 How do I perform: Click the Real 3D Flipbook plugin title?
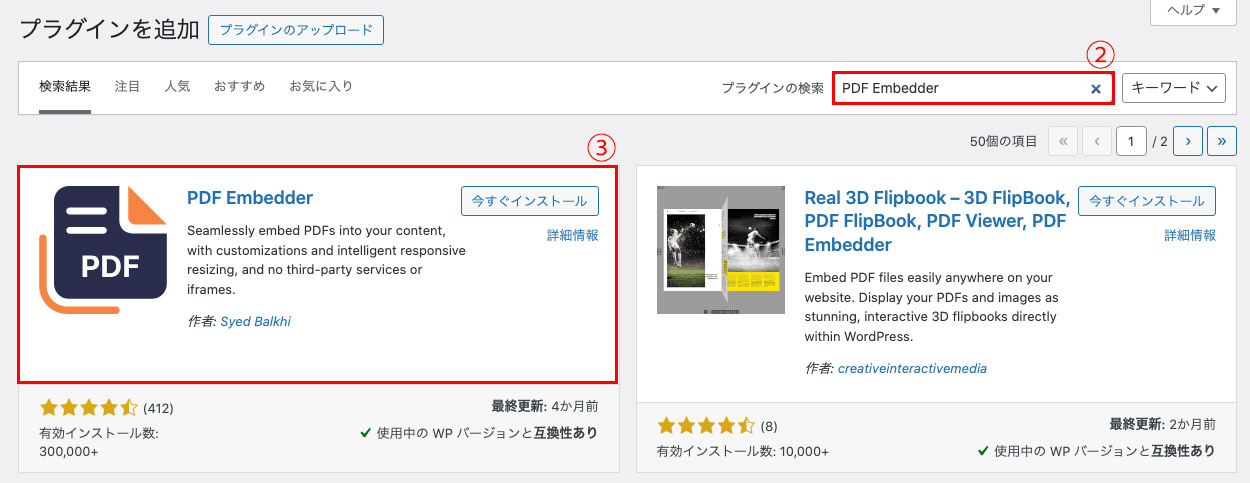[x=937, y=221]
